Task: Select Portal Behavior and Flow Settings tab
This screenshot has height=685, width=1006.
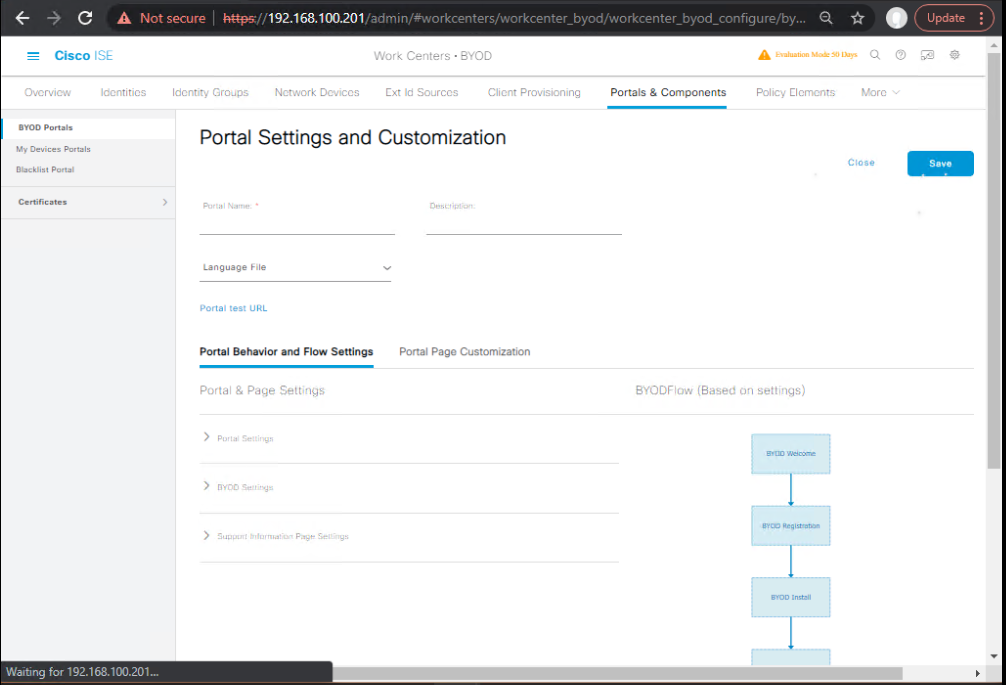Action: 286,351
